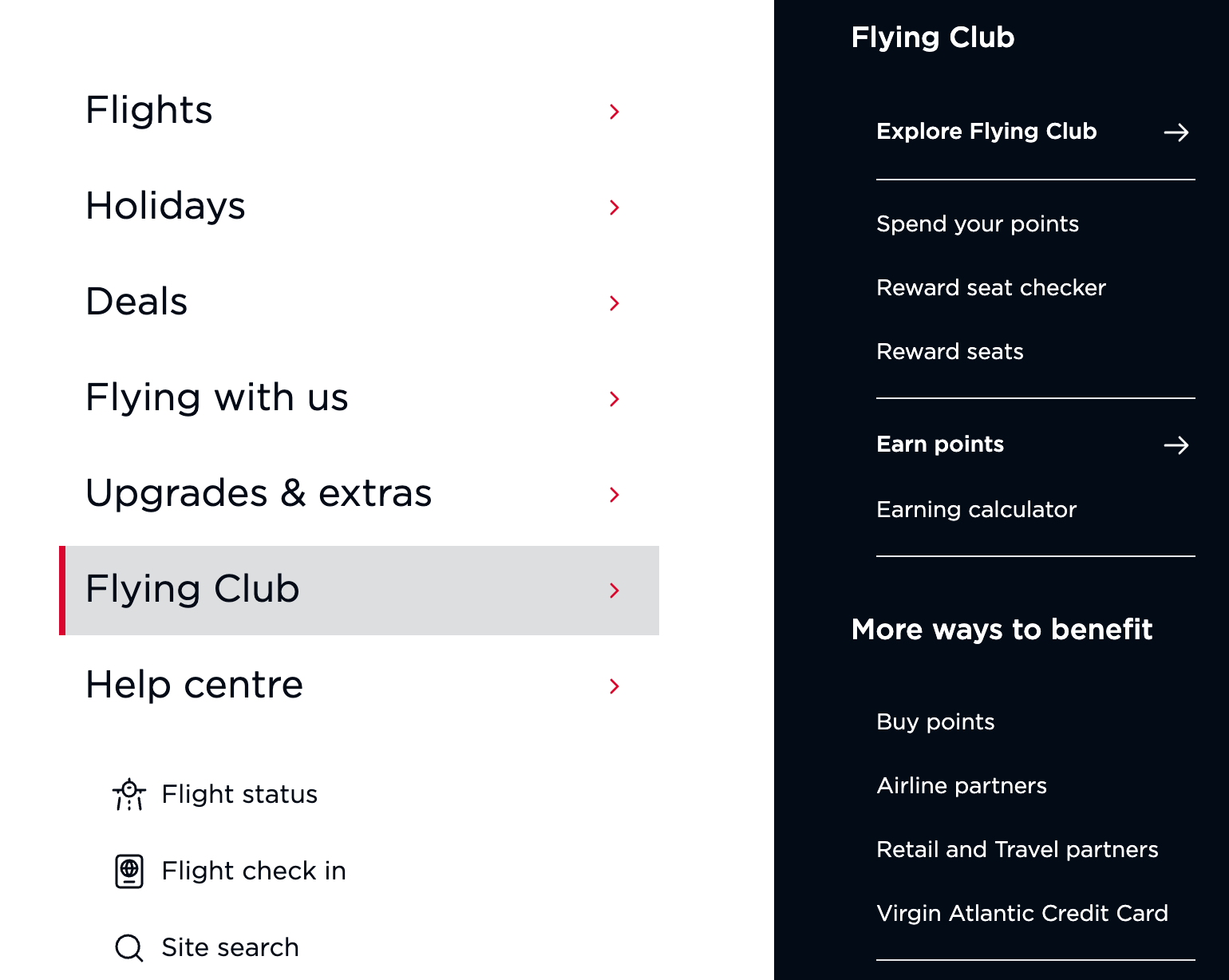The width and height of the screenshot is (1229, 980).
Task: Click the arrow beside Earn points
Action: click(x=1176, y=445)
